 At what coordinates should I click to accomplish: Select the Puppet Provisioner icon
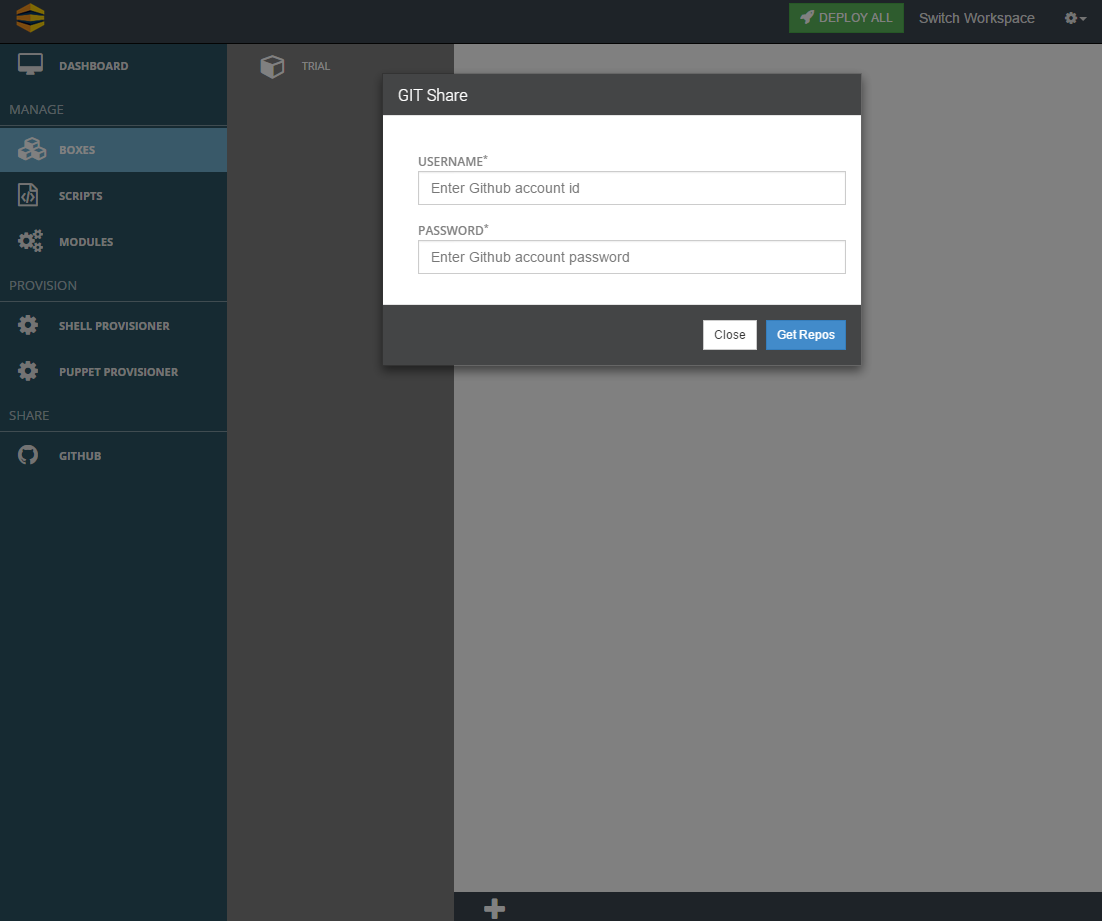coord(30,371)
